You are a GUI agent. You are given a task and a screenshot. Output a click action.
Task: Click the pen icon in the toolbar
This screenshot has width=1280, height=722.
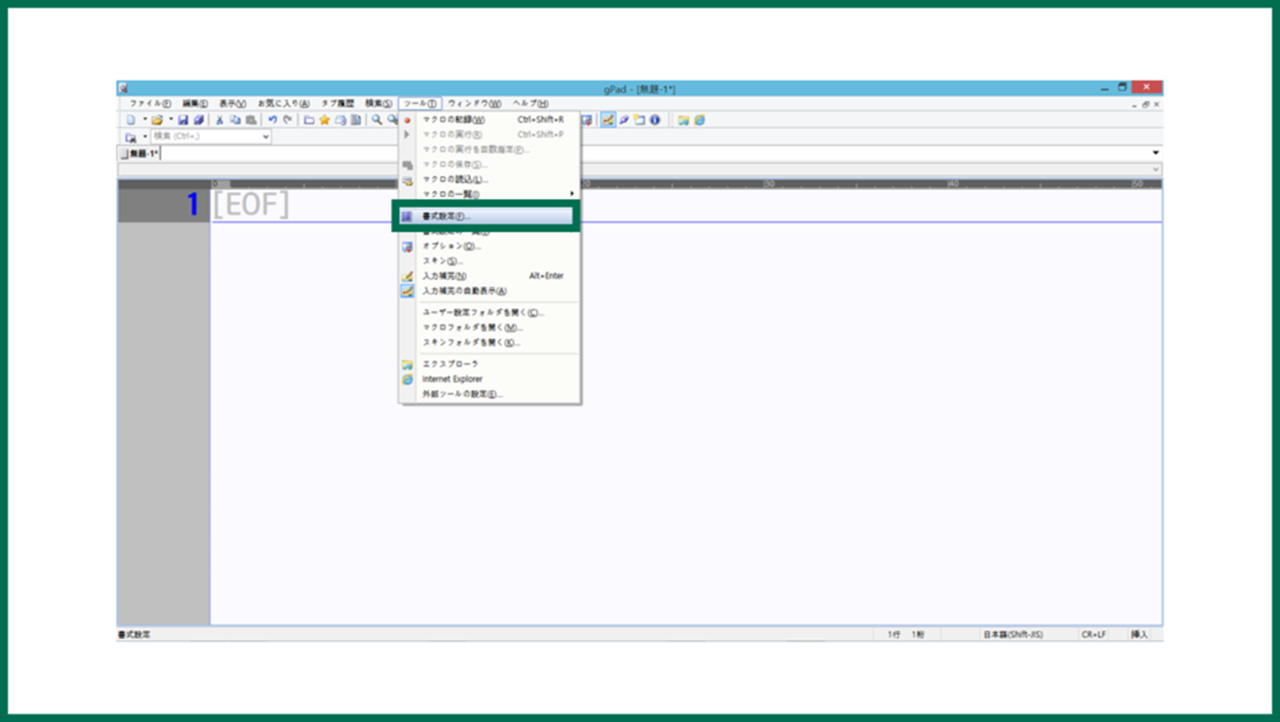pos(624,120)
